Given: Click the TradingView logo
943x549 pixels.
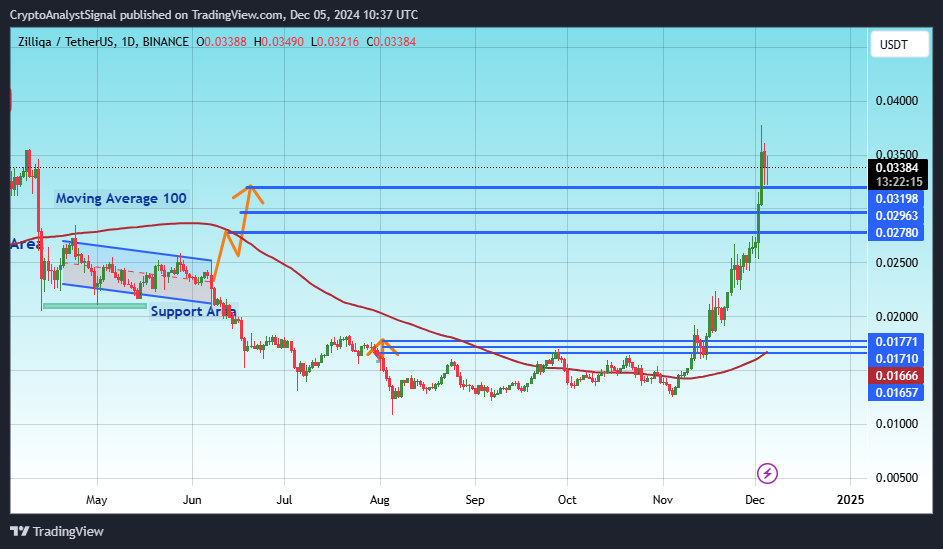Looking at the screenshot, I should [x=57, y=532].
